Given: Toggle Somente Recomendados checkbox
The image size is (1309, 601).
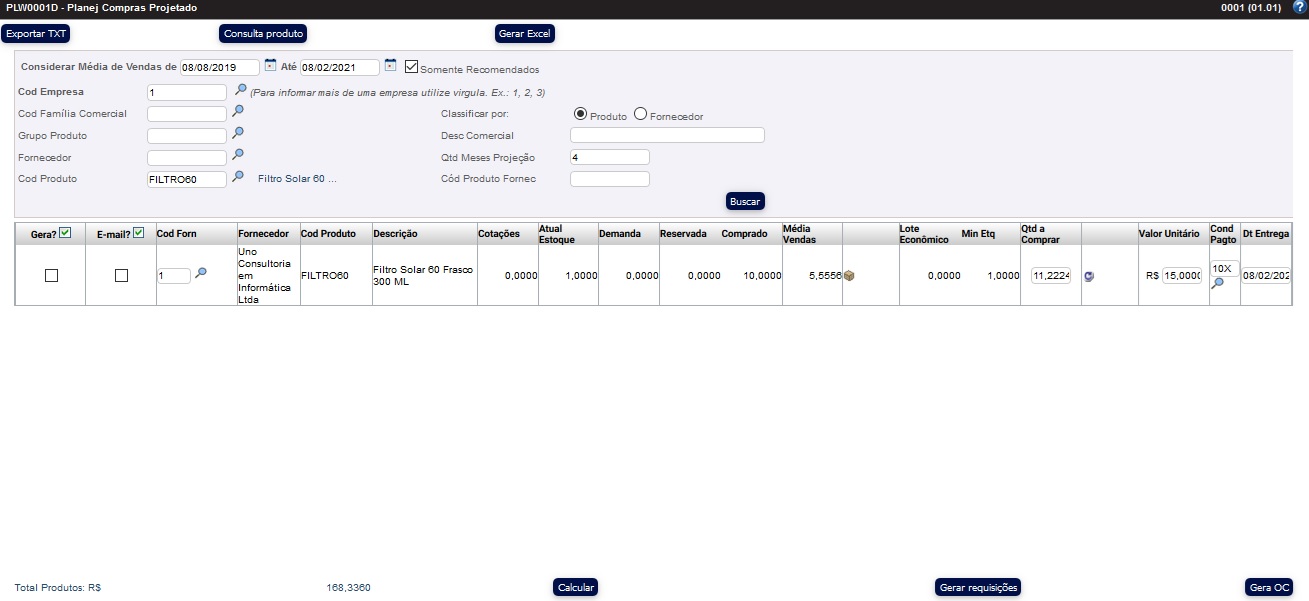Looking at the screenshot, I should (x=411, y=67).
